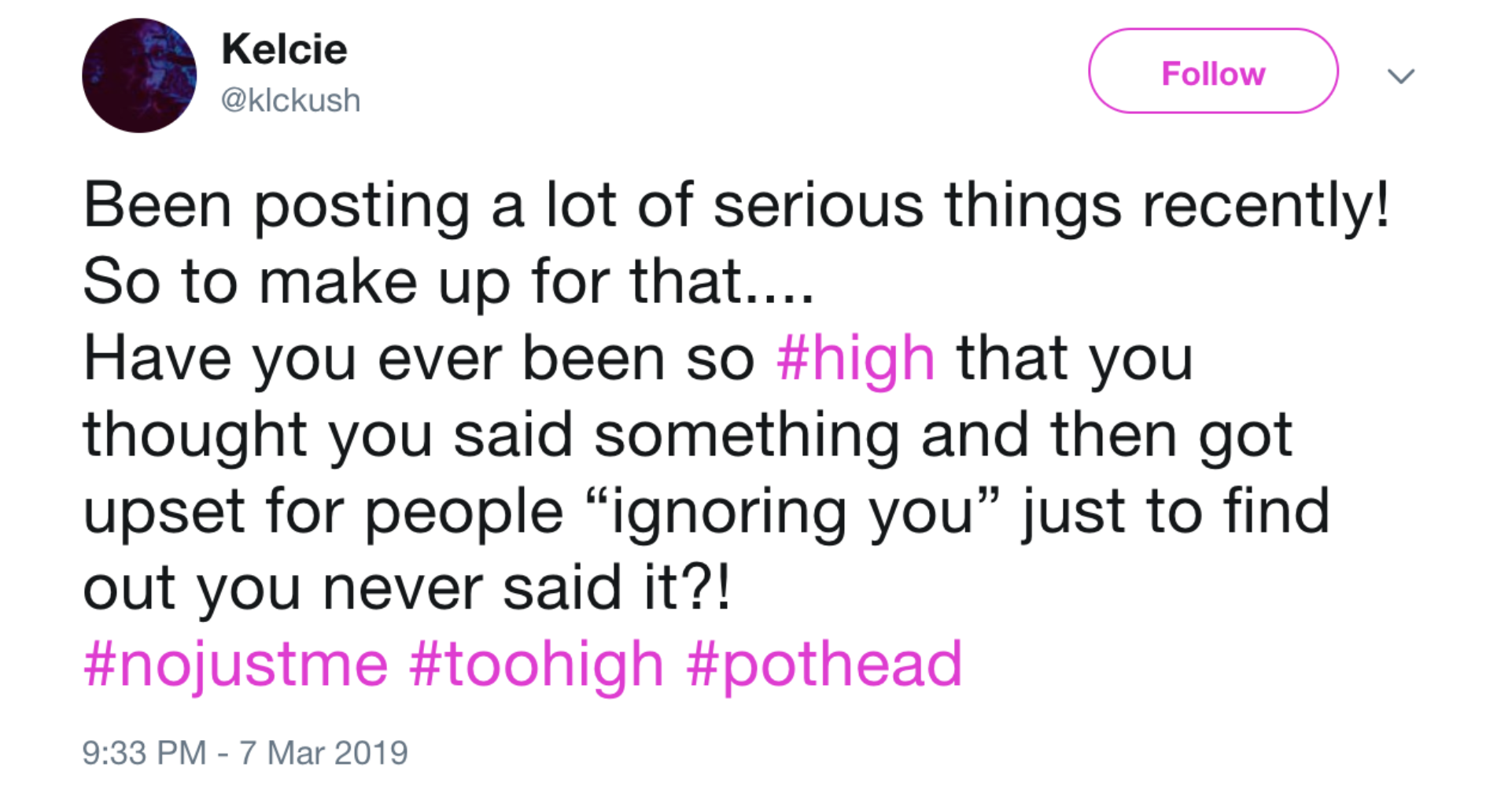Click the word "recently!" in the tweet
The image size is (1512, 796).
click(1266, 205)
